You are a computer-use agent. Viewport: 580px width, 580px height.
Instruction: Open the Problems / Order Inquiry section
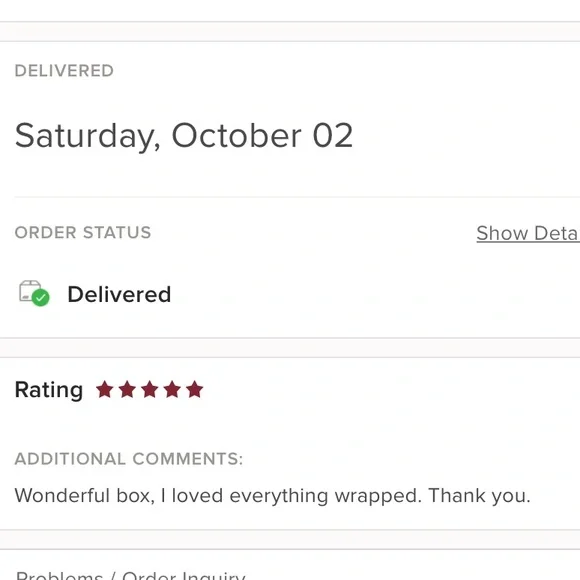(x=130, y=575)
